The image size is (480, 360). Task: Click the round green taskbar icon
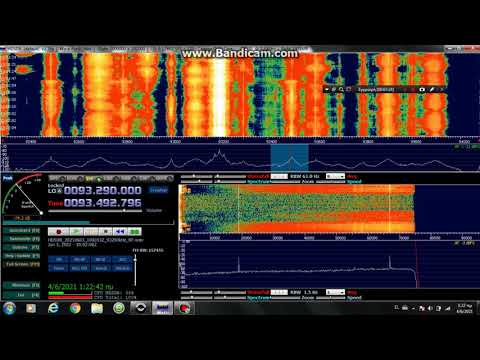coord(119,308)
